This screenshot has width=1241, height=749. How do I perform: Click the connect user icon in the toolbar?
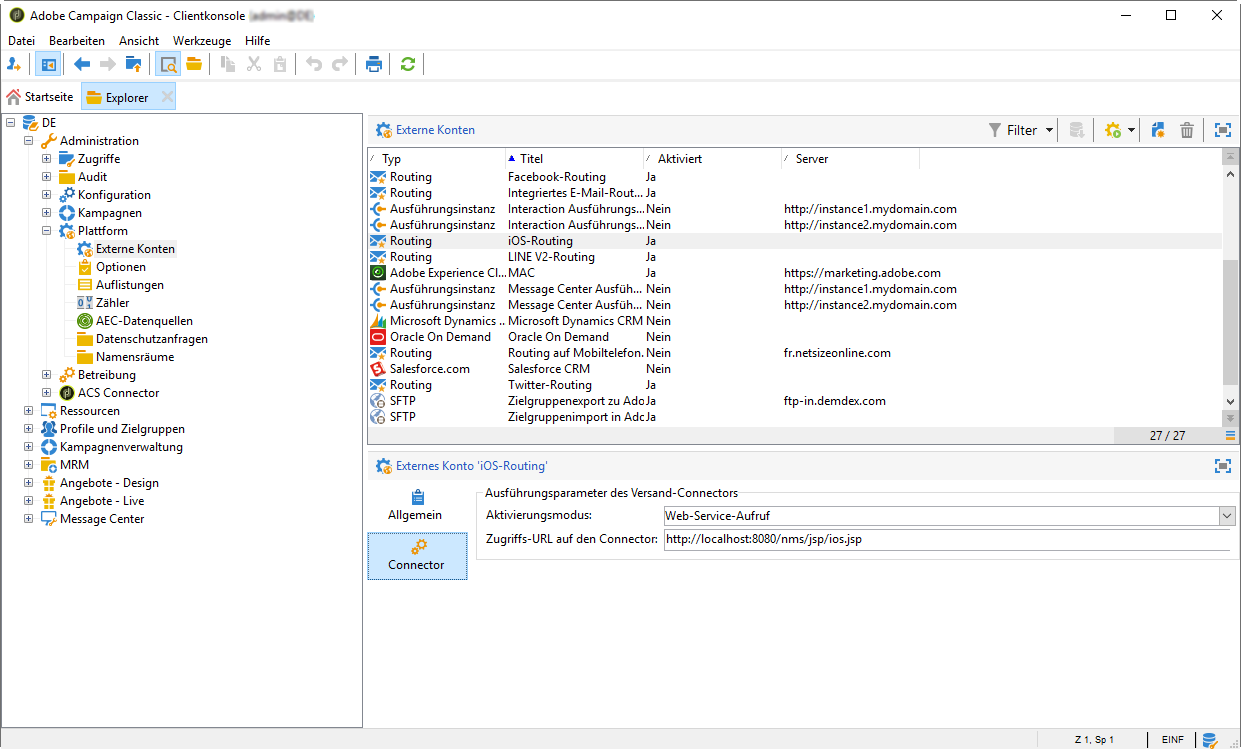[14, 64]
